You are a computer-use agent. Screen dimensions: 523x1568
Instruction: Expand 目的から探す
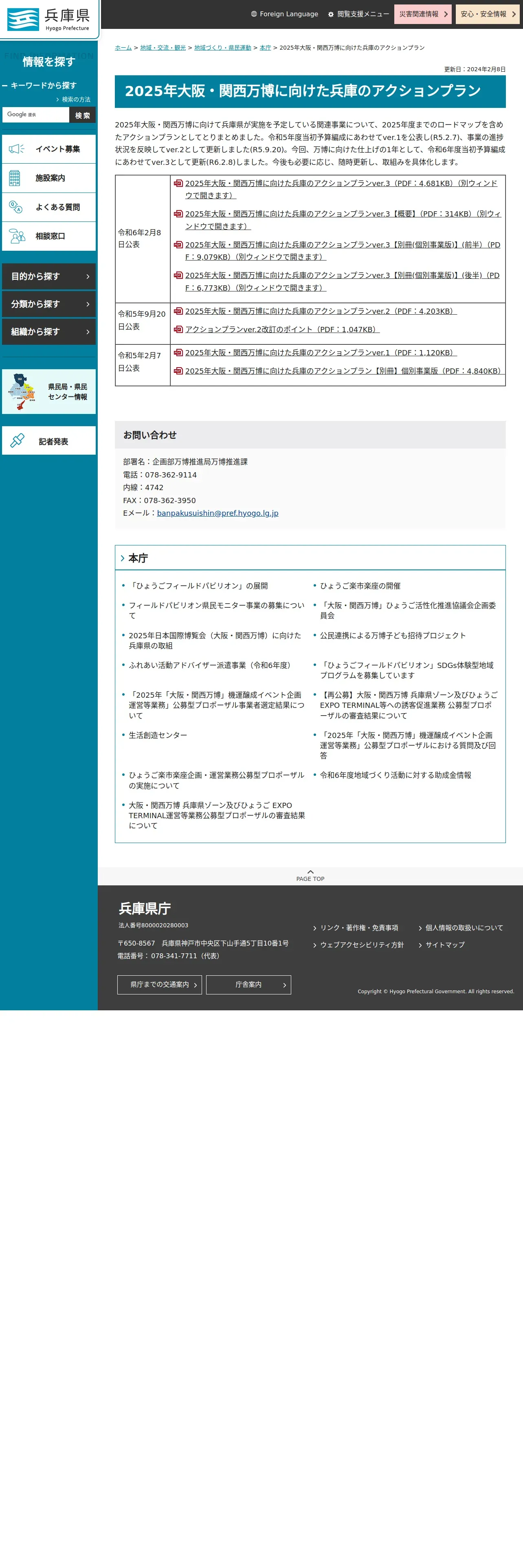point(49,276)
